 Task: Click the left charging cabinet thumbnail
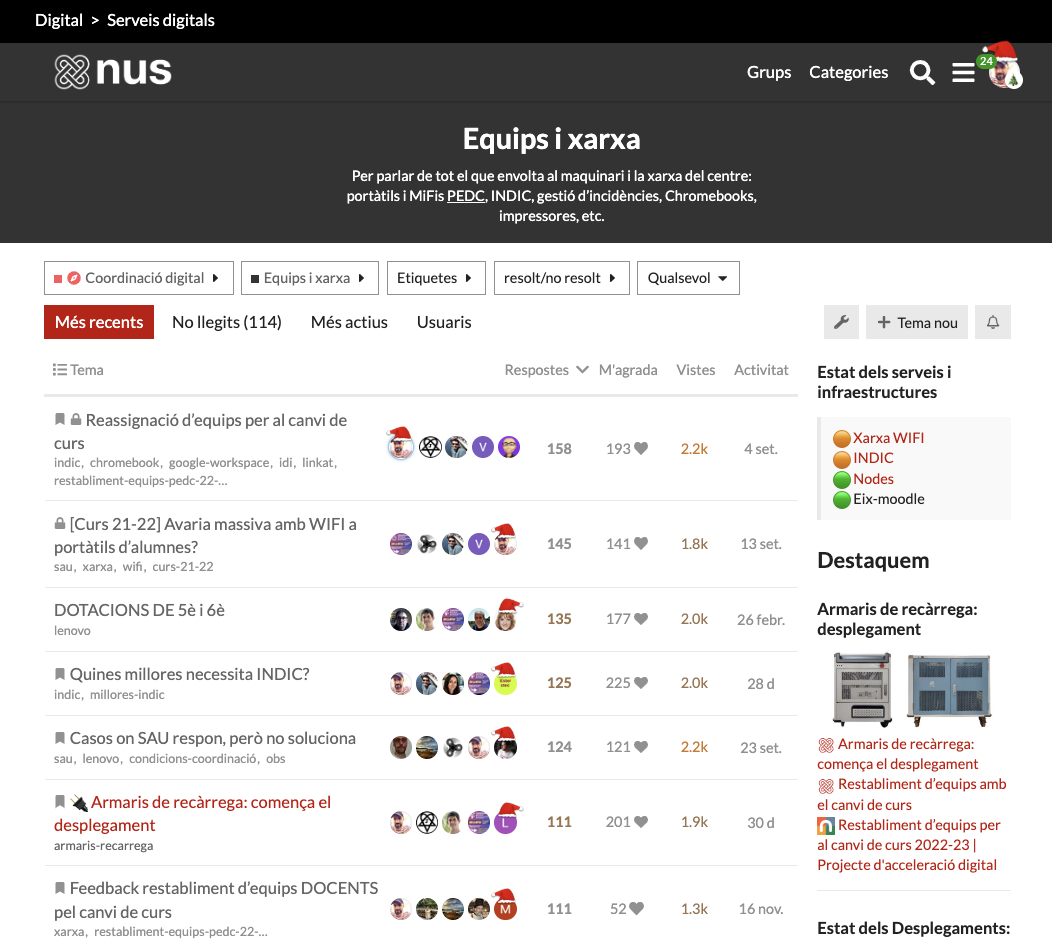[862, 689]
